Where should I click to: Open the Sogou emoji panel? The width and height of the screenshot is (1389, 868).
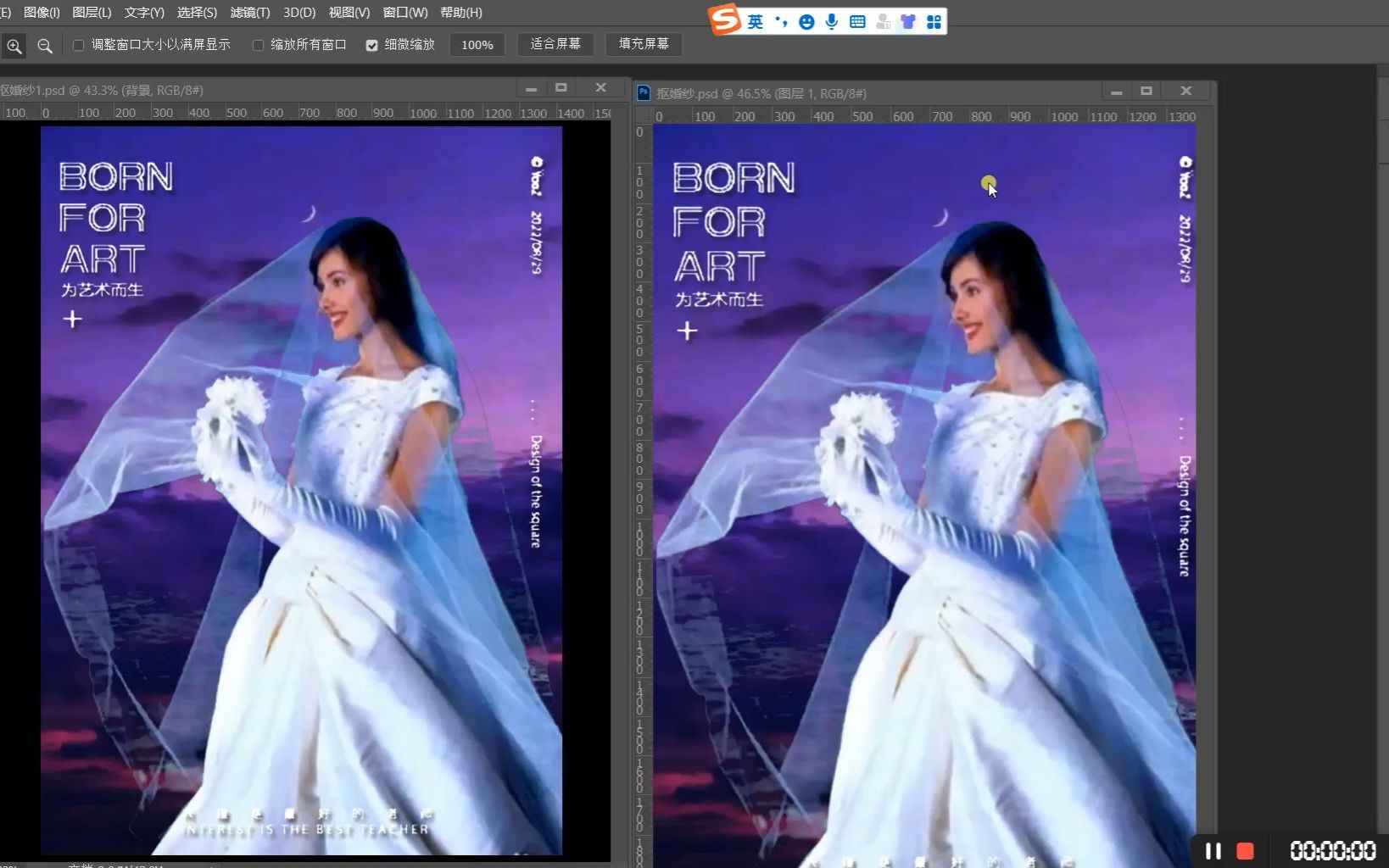[x=806, y=21]
